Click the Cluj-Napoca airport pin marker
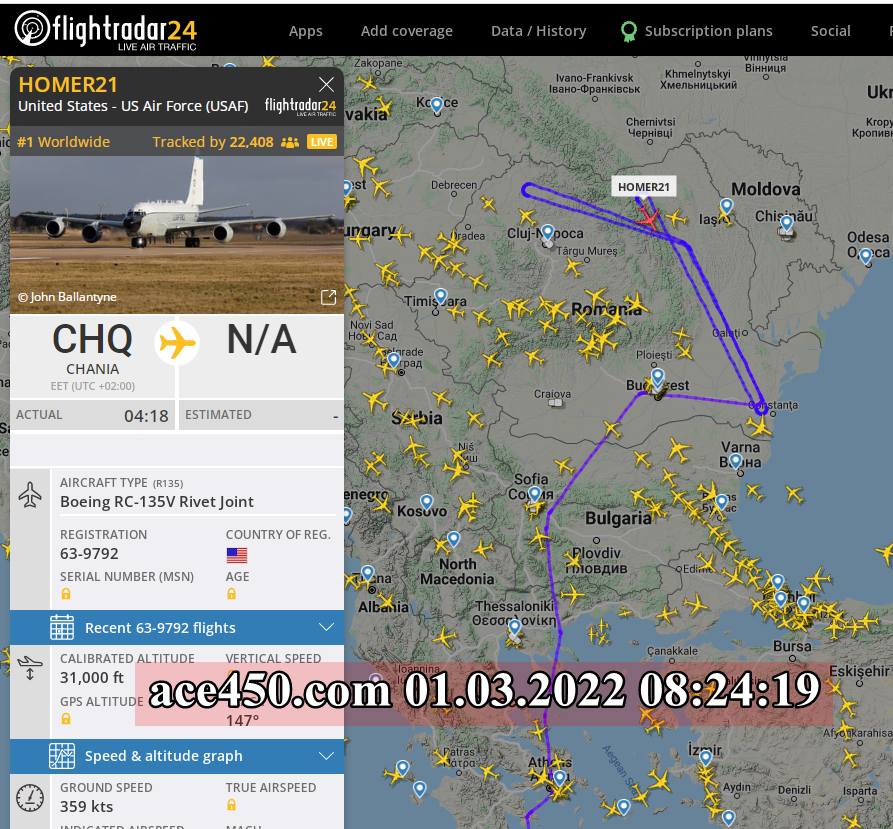This screenshot has width=893, height=829. (547, 232)
